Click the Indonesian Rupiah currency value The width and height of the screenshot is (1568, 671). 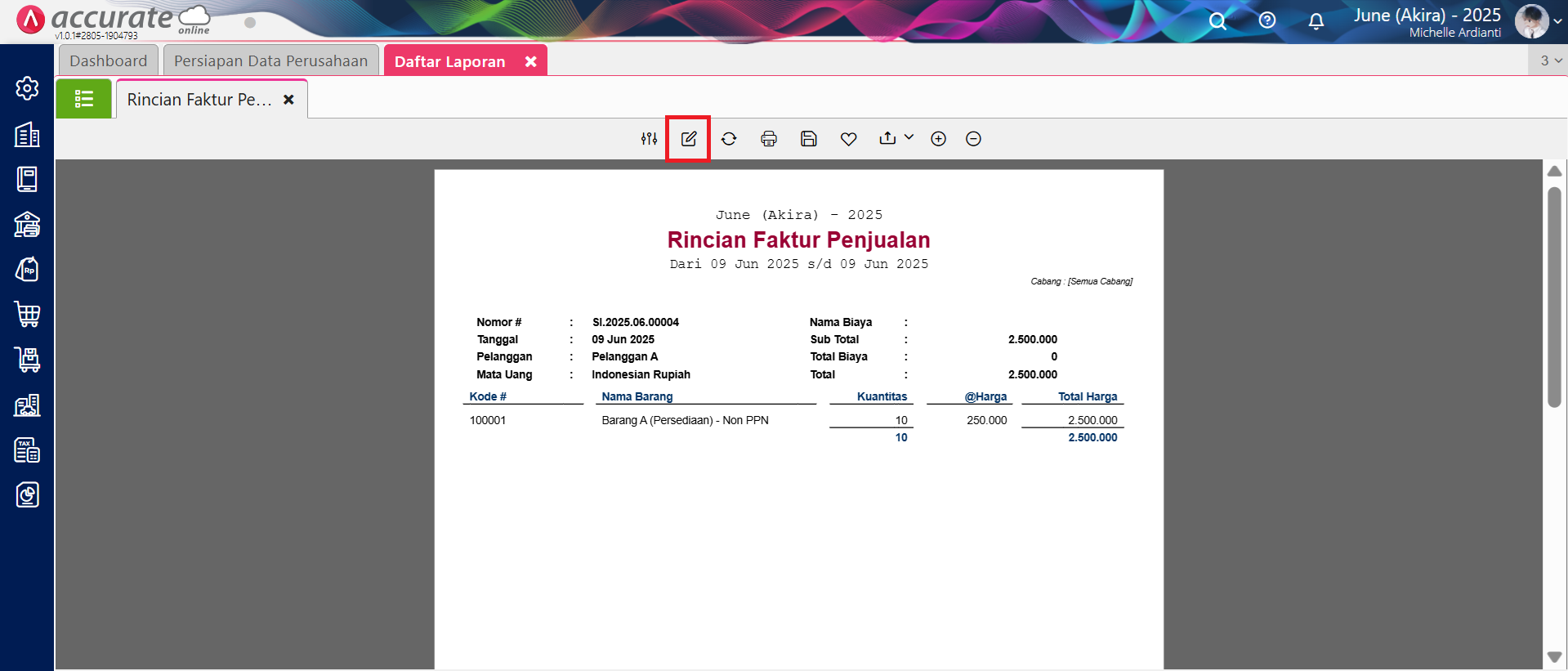click(x=641, y=374)
